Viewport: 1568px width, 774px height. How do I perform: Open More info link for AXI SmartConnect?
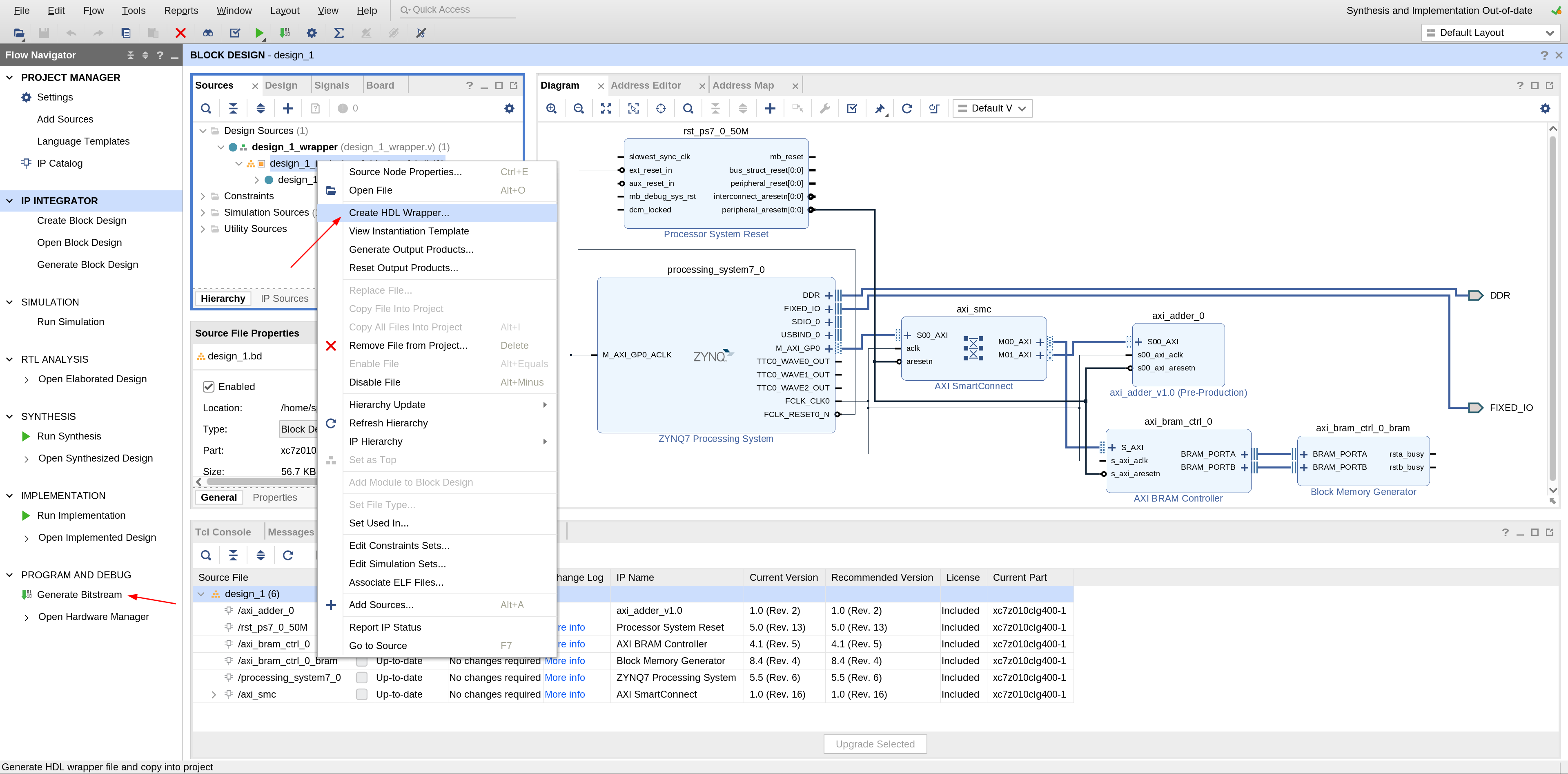coord(564,694)
